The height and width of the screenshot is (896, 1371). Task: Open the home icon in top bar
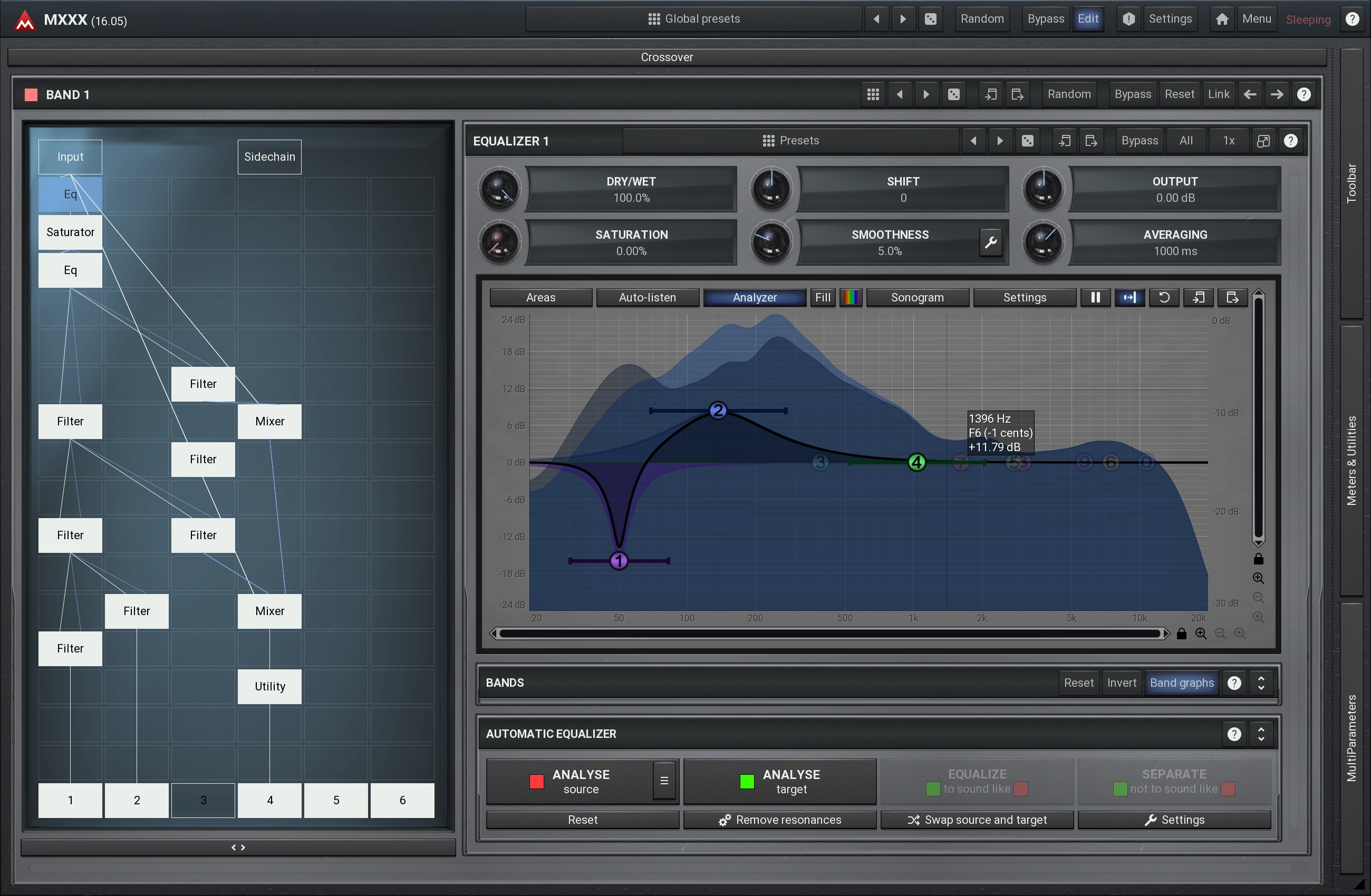tap(1222, 19)
